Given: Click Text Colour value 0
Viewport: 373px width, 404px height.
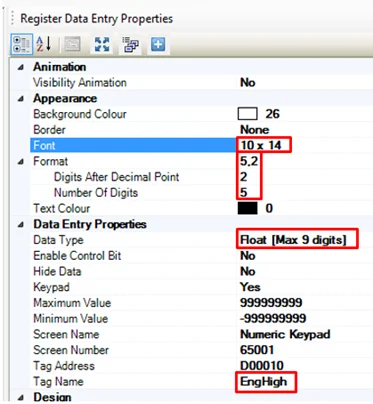Looking at the screenshot, I should click(x=269, y=209).
